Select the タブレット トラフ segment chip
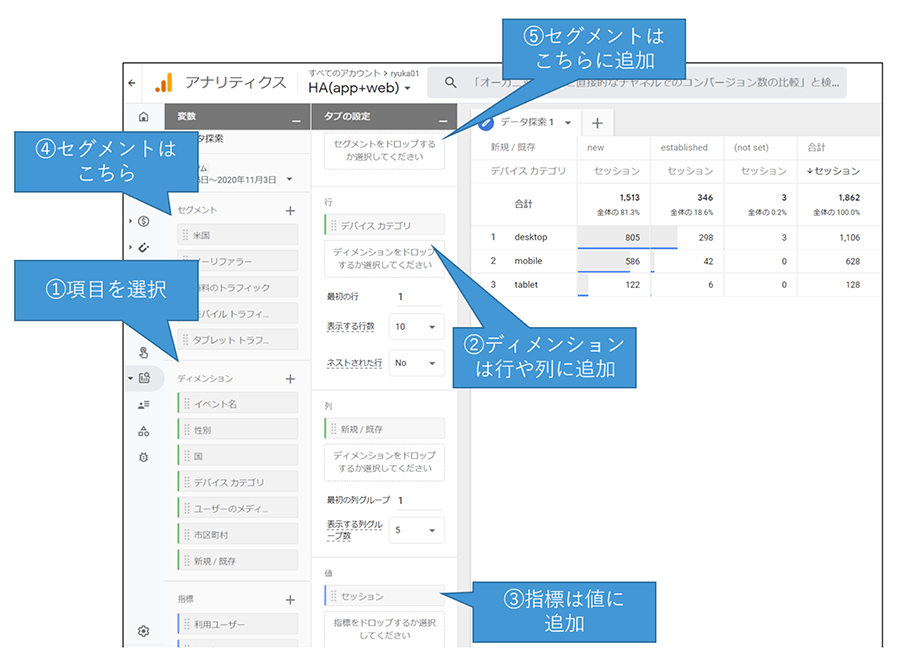 [x=238, y=340]
